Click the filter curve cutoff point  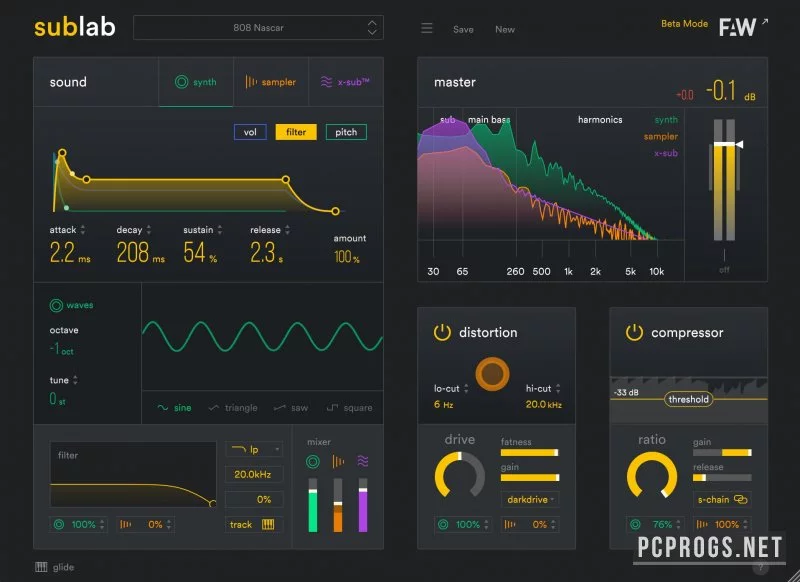pos(213,503)
